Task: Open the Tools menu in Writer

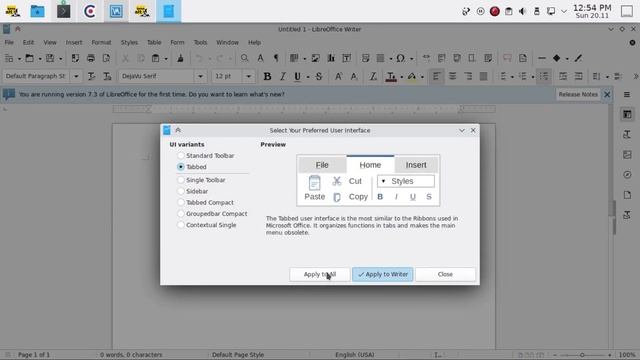Action: (200, 42)
